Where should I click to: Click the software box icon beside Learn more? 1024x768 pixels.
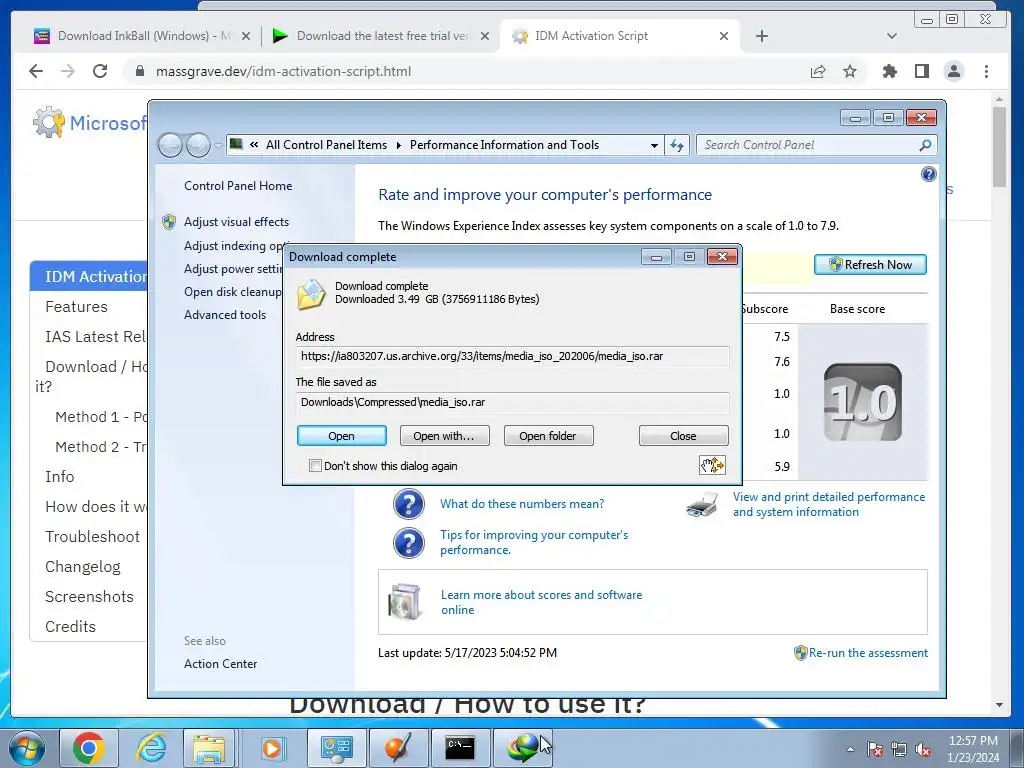tap(405, 601)
